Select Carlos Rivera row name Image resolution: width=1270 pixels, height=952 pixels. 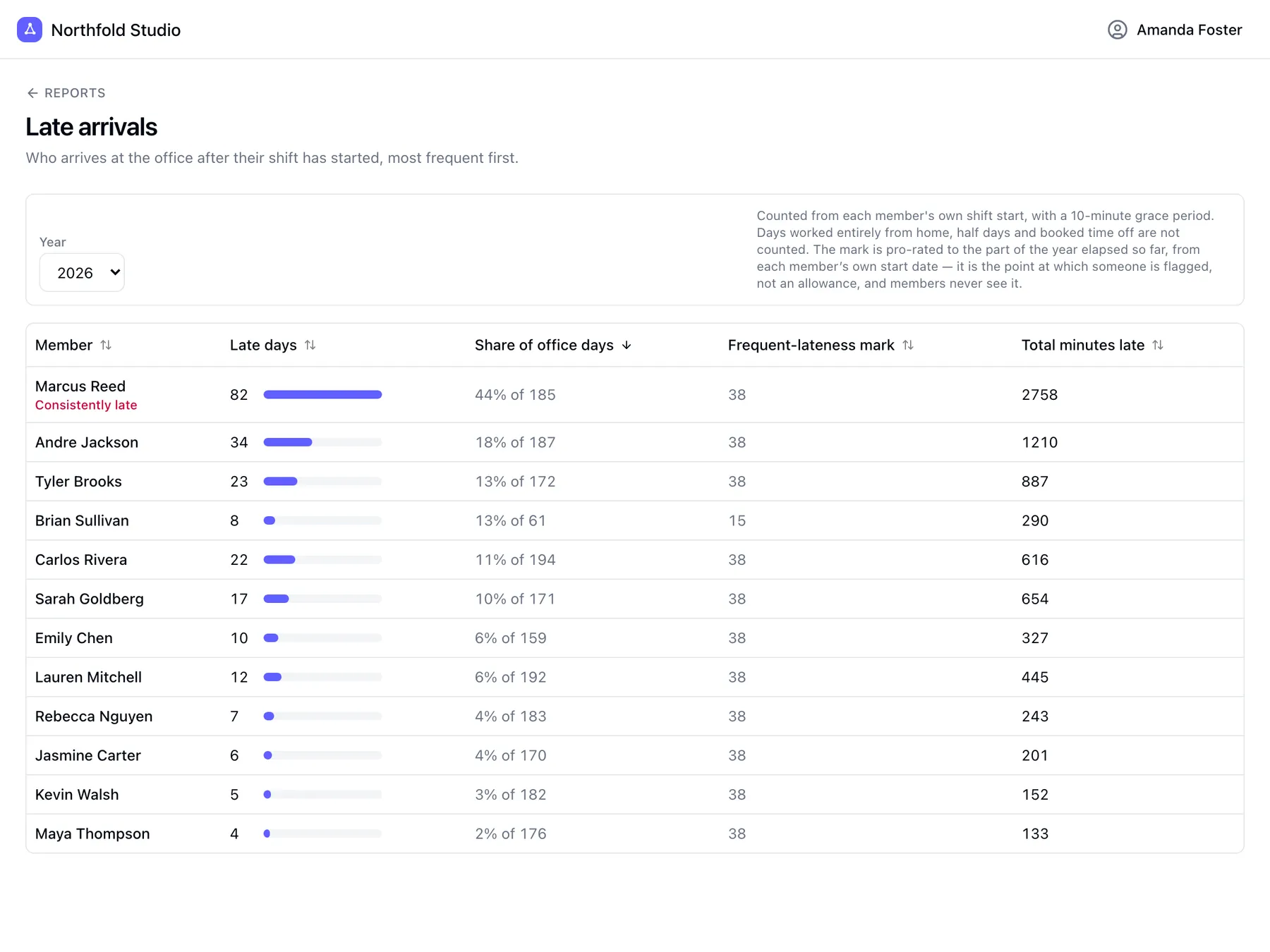coord(81,560)
